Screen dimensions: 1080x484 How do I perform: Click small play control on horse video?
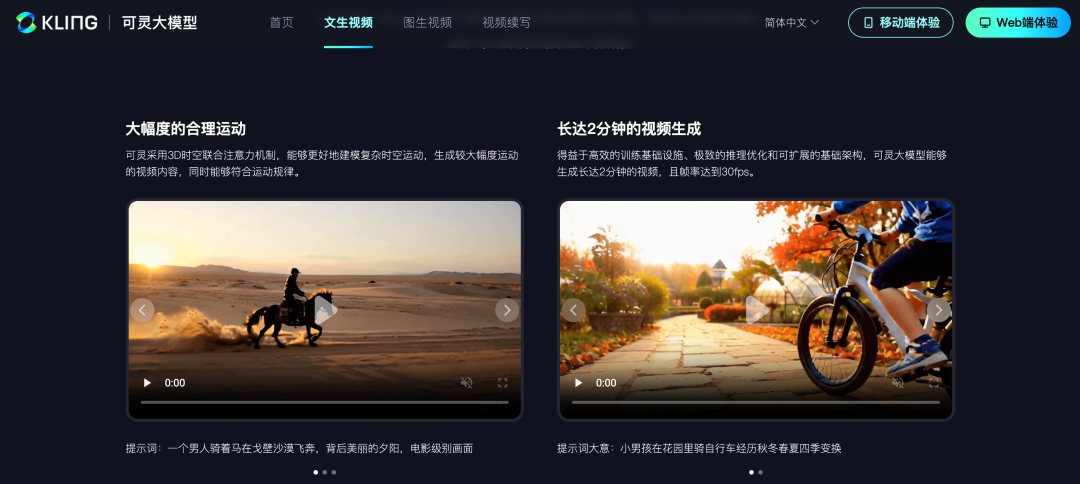coord(147,383)
